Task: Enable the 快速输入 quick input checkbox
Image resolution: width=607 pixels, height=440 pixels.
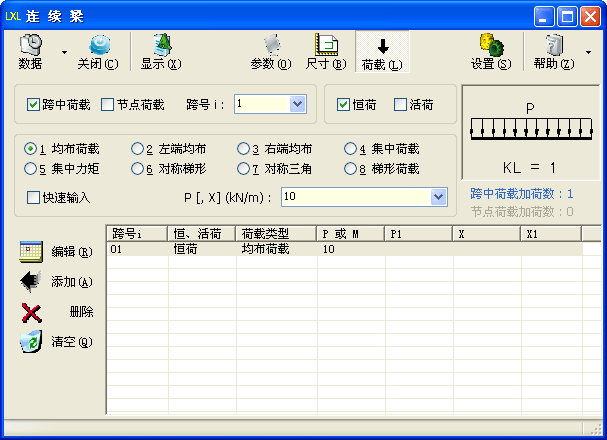Action: [x=33, y=197]
